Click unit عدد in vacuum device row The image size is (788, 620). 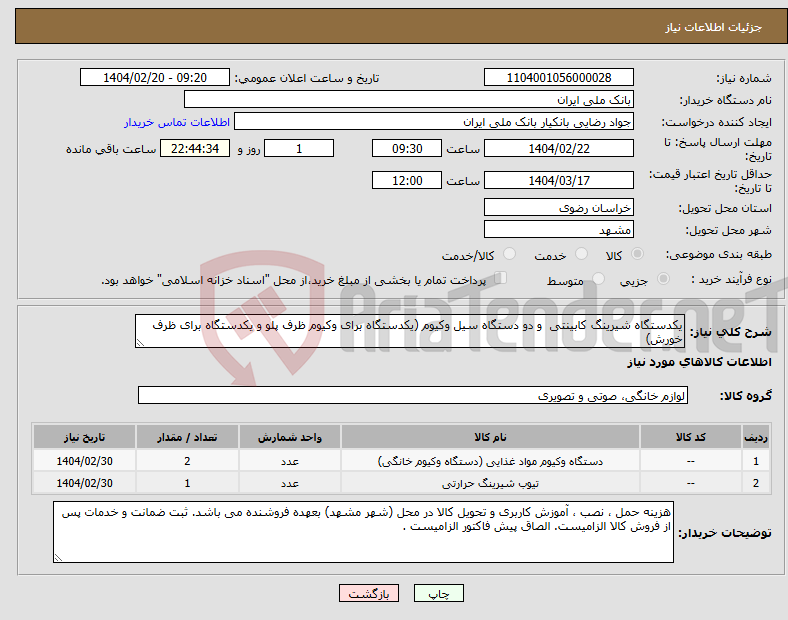[x=290, y=461]
